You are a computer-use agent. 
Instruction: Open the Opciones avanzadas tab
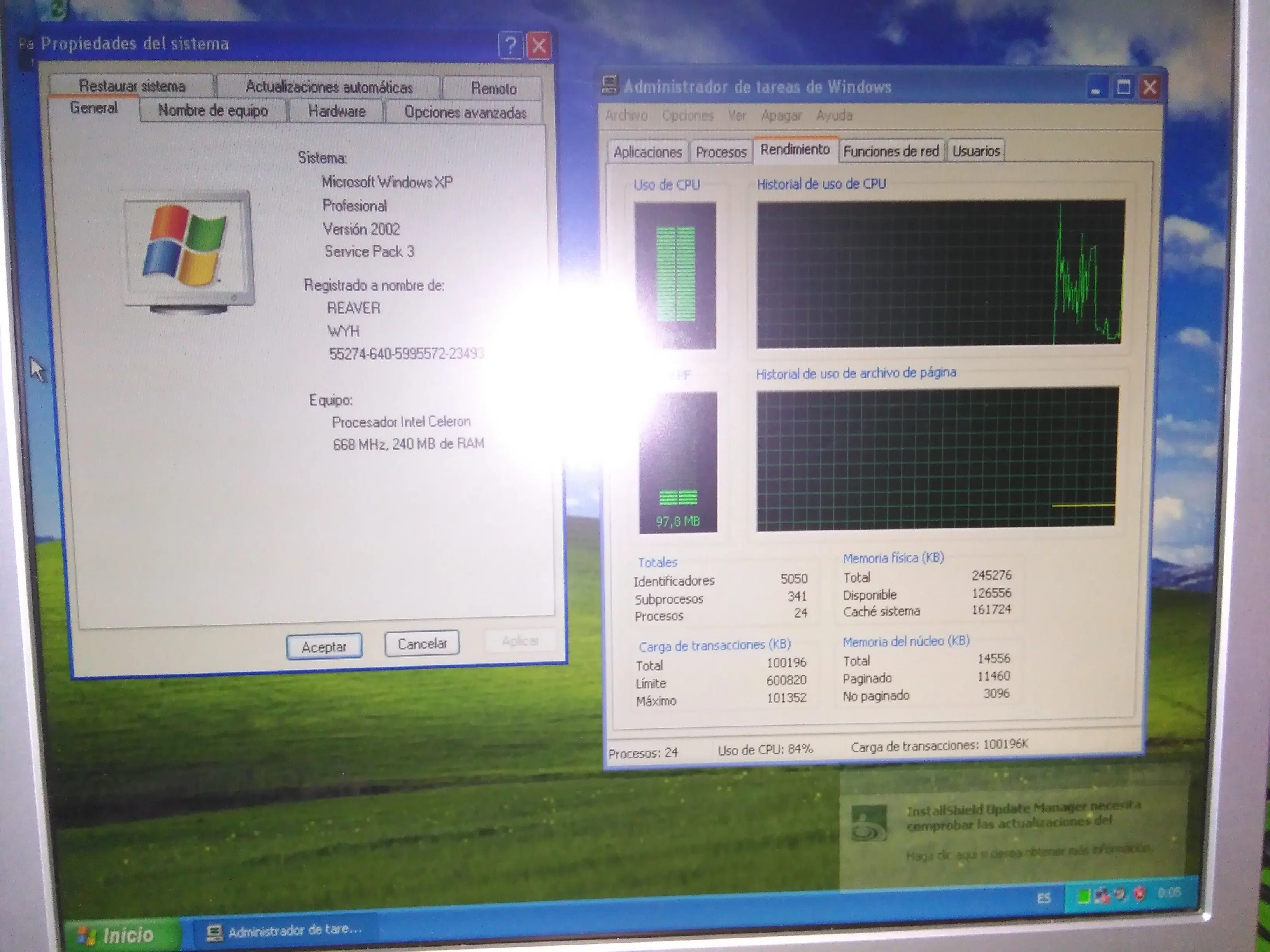click(465, 112)
